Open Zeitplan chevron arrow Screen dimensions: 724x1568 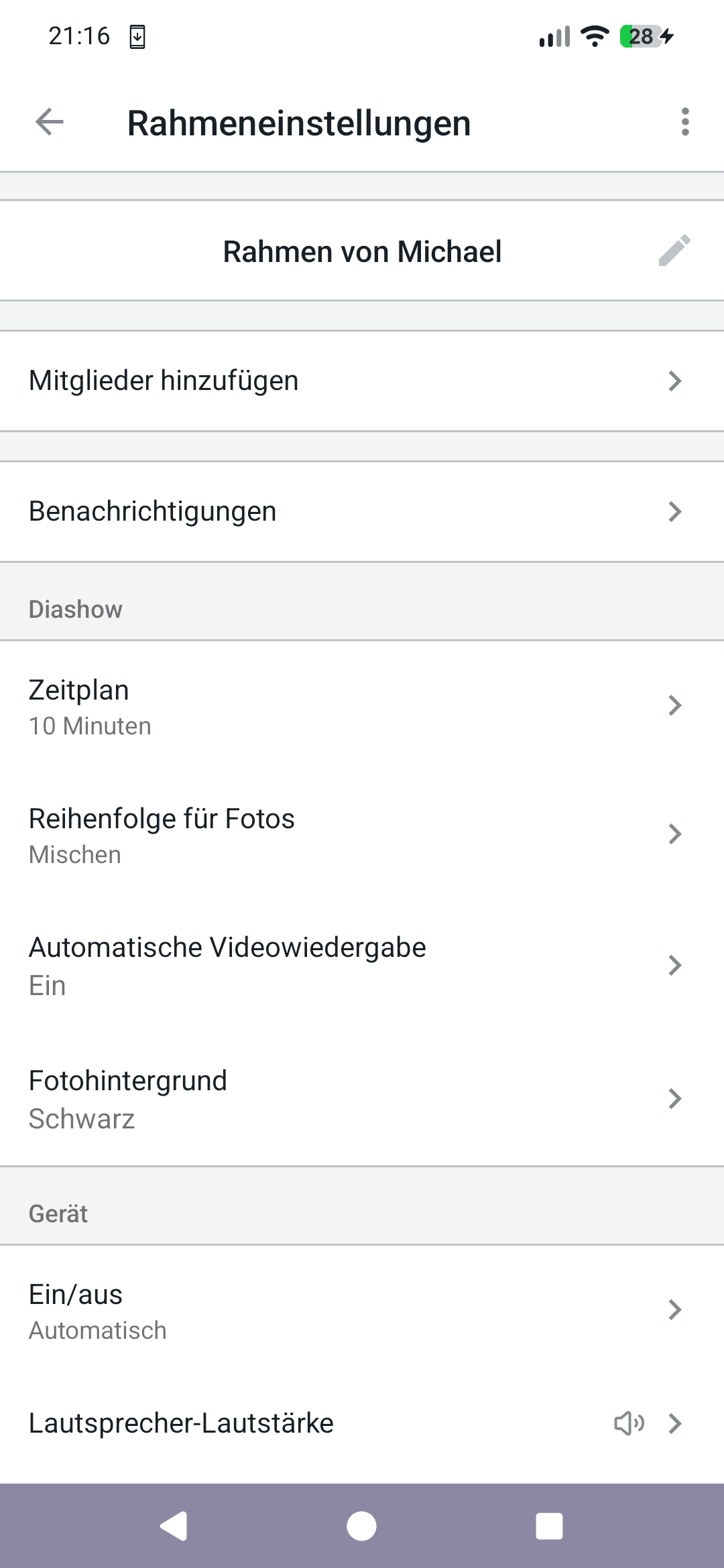[x=674, y=705]
